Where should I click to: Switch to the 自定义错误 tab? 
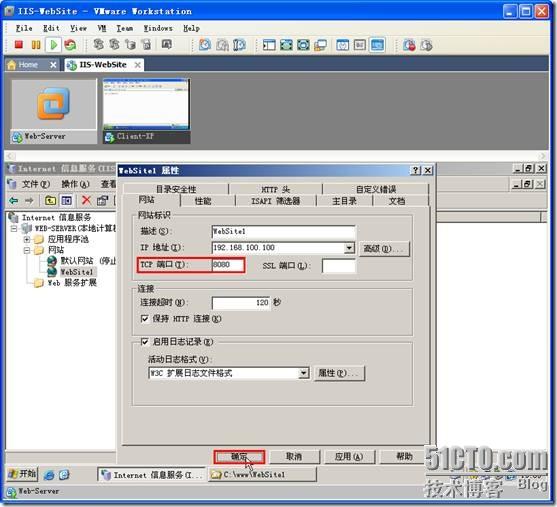376,189
